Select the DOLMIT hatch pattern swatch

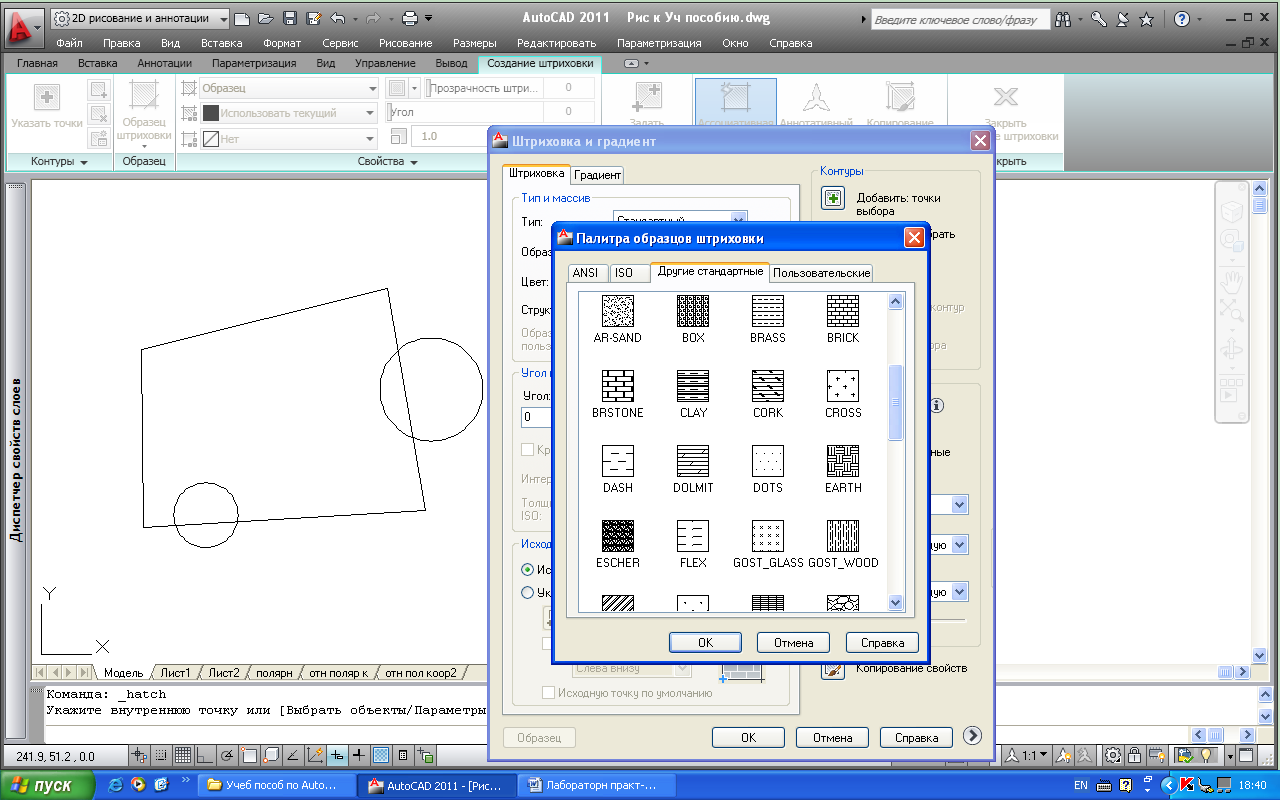(693, 461)
